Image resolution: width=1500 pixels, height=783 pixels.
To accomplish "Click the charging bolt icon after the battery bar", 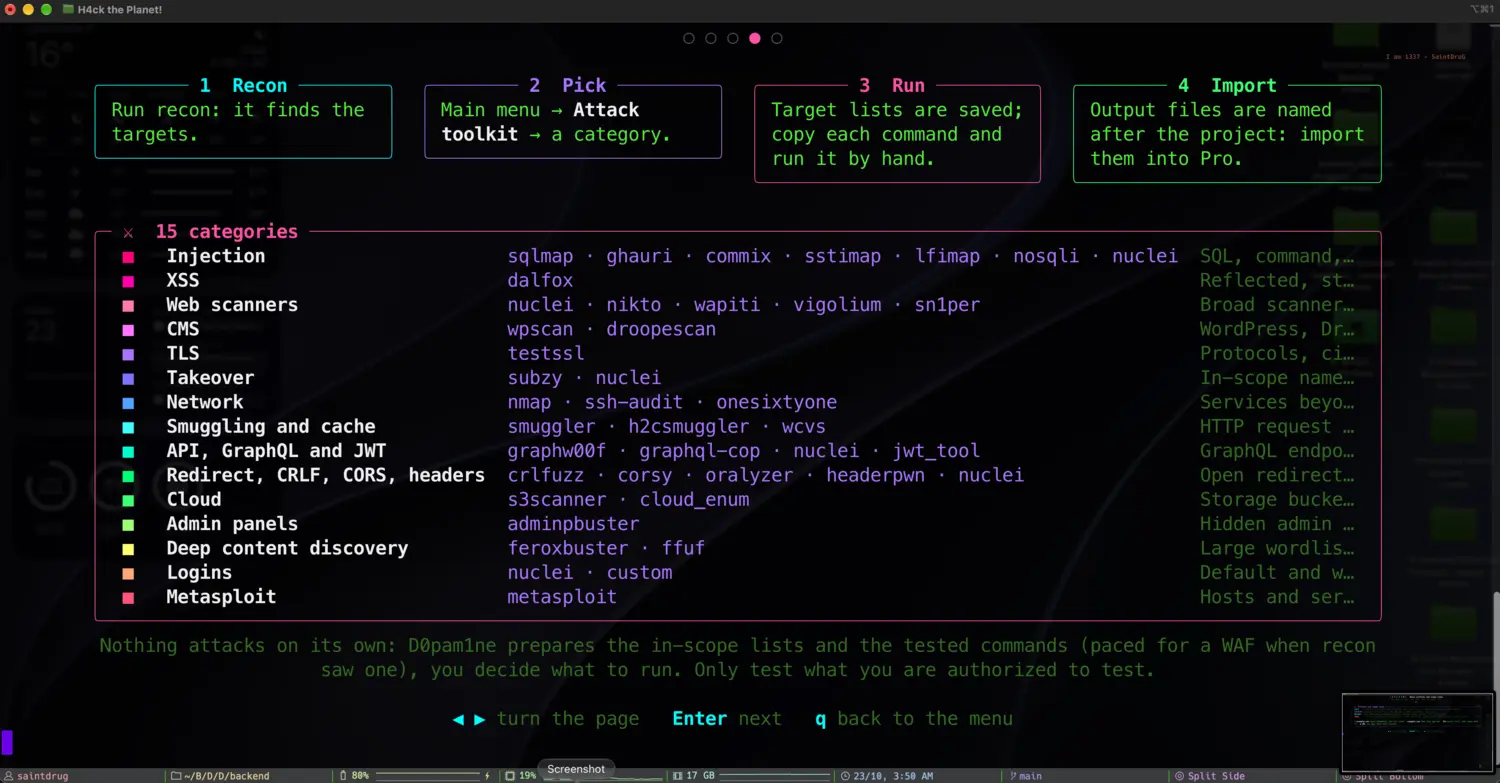I will 488,775.
